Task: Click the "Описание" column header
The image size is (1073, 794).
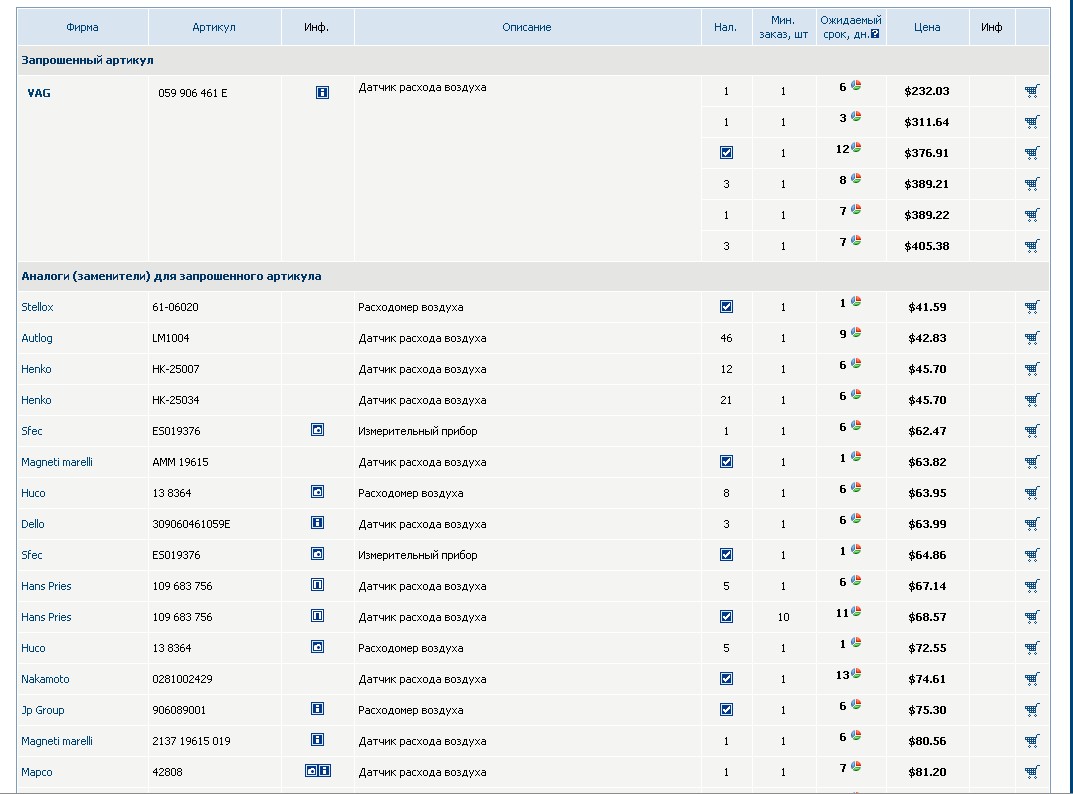Action: pyautogui.click(x=527, y=27)
